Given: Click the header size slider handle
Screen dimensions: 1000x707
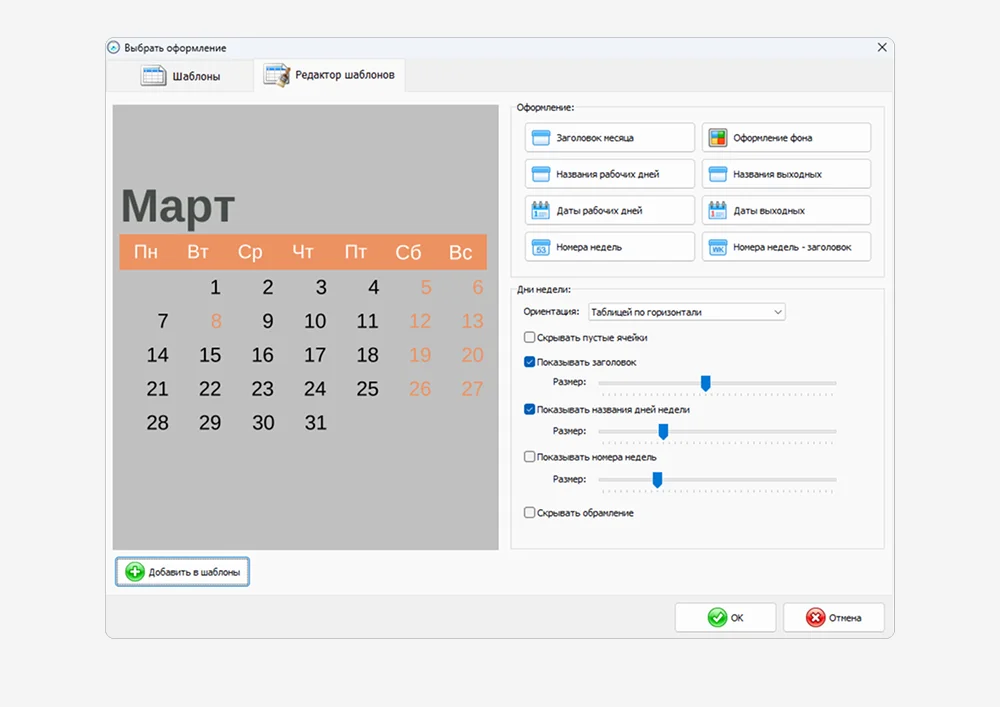Looking at the screenshot, I should (x=705, y=383).
